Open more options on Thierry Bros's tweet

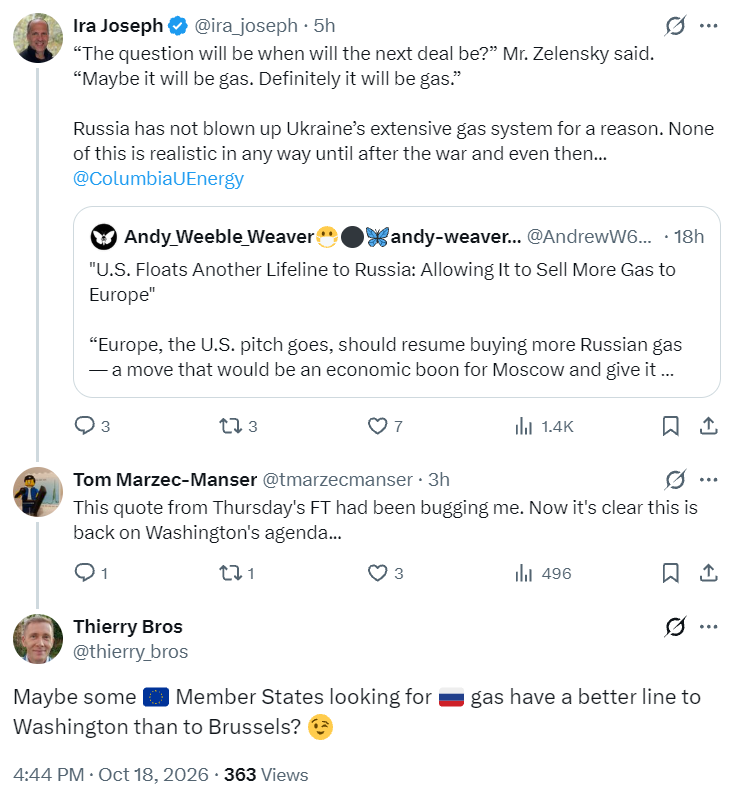708,626
